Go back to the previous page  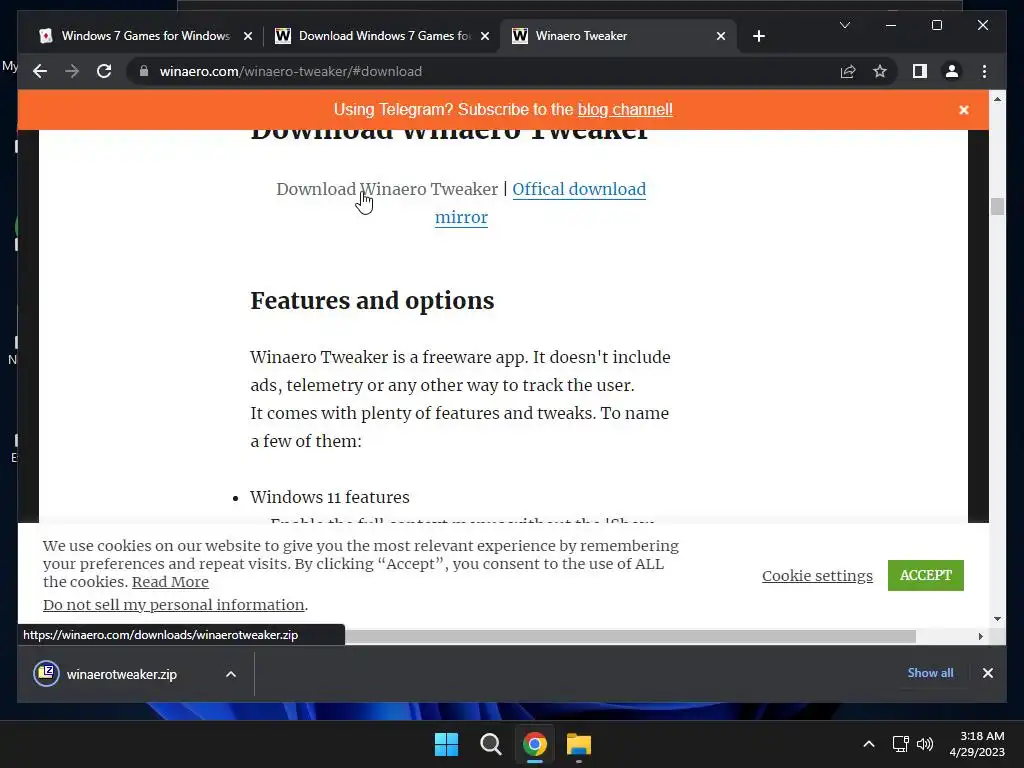tap(40, 71)
